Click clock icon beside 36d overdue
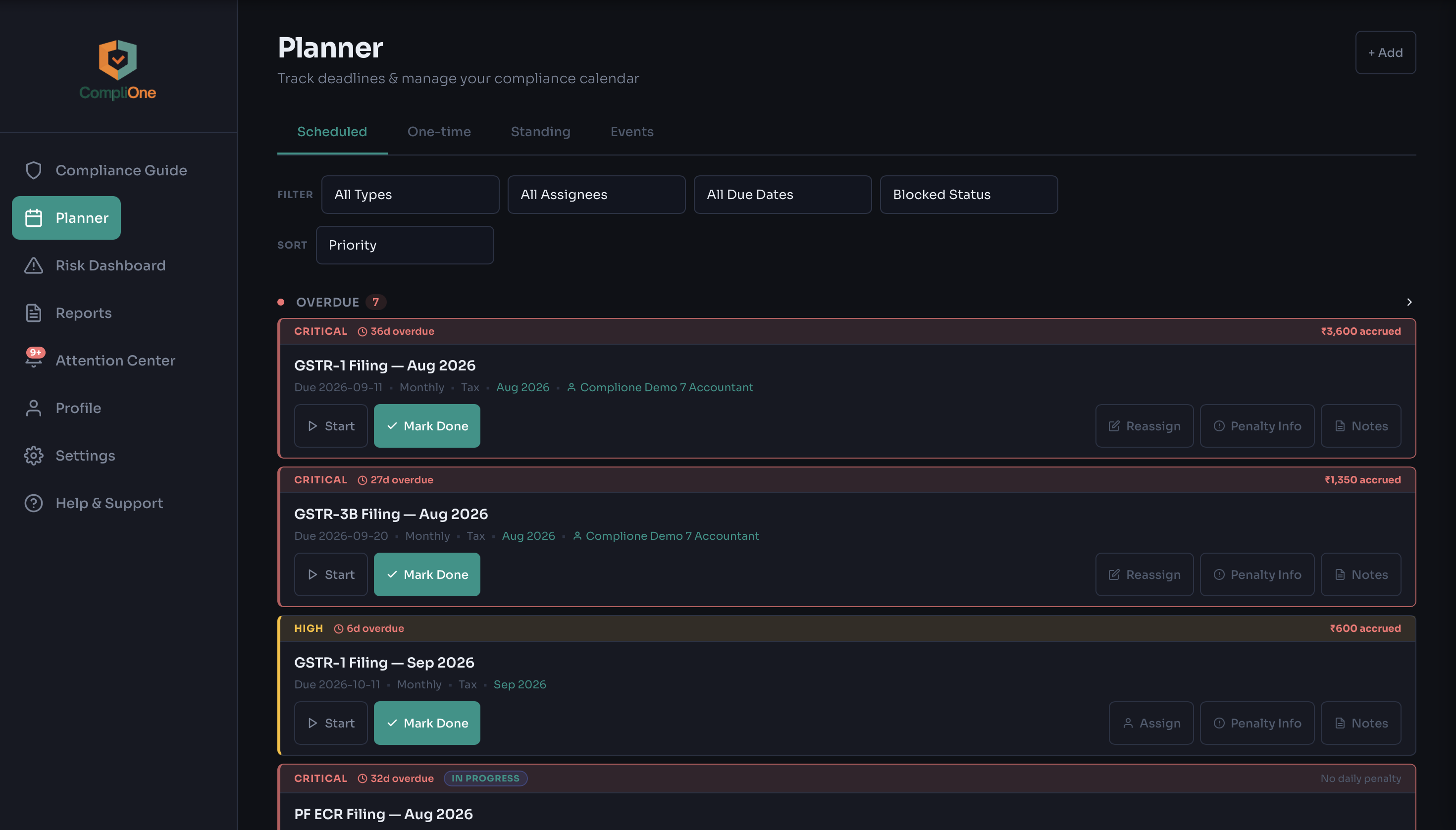1456x830 pixels. (x=362, y=332)
